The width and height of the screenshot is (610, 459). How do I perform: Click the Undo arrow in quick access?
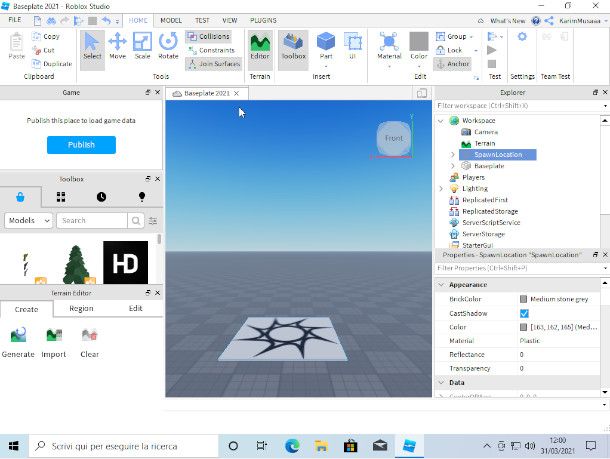(106, 20)
